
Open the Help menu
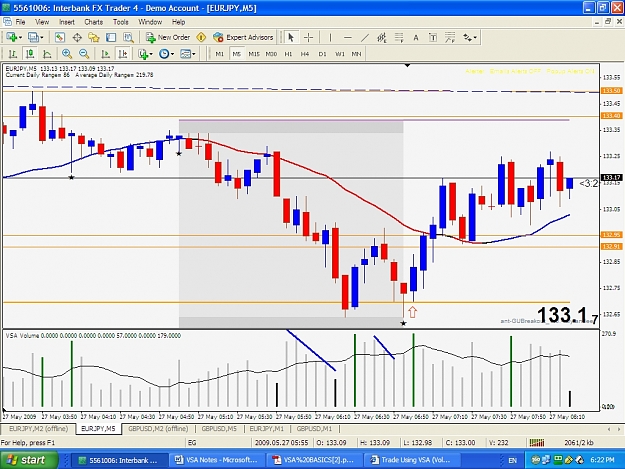point(178,22)
